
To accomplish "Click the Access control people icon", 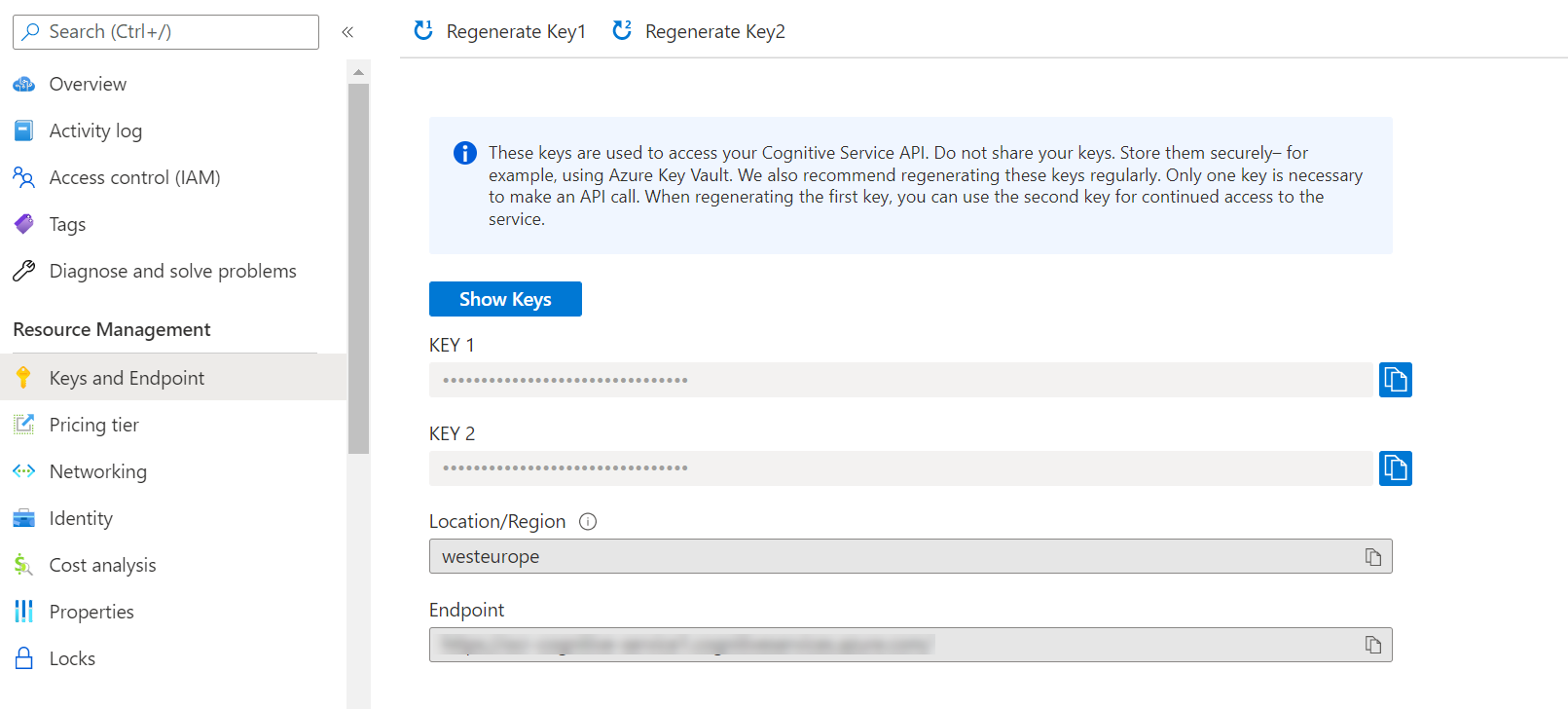I will (23, 177).
